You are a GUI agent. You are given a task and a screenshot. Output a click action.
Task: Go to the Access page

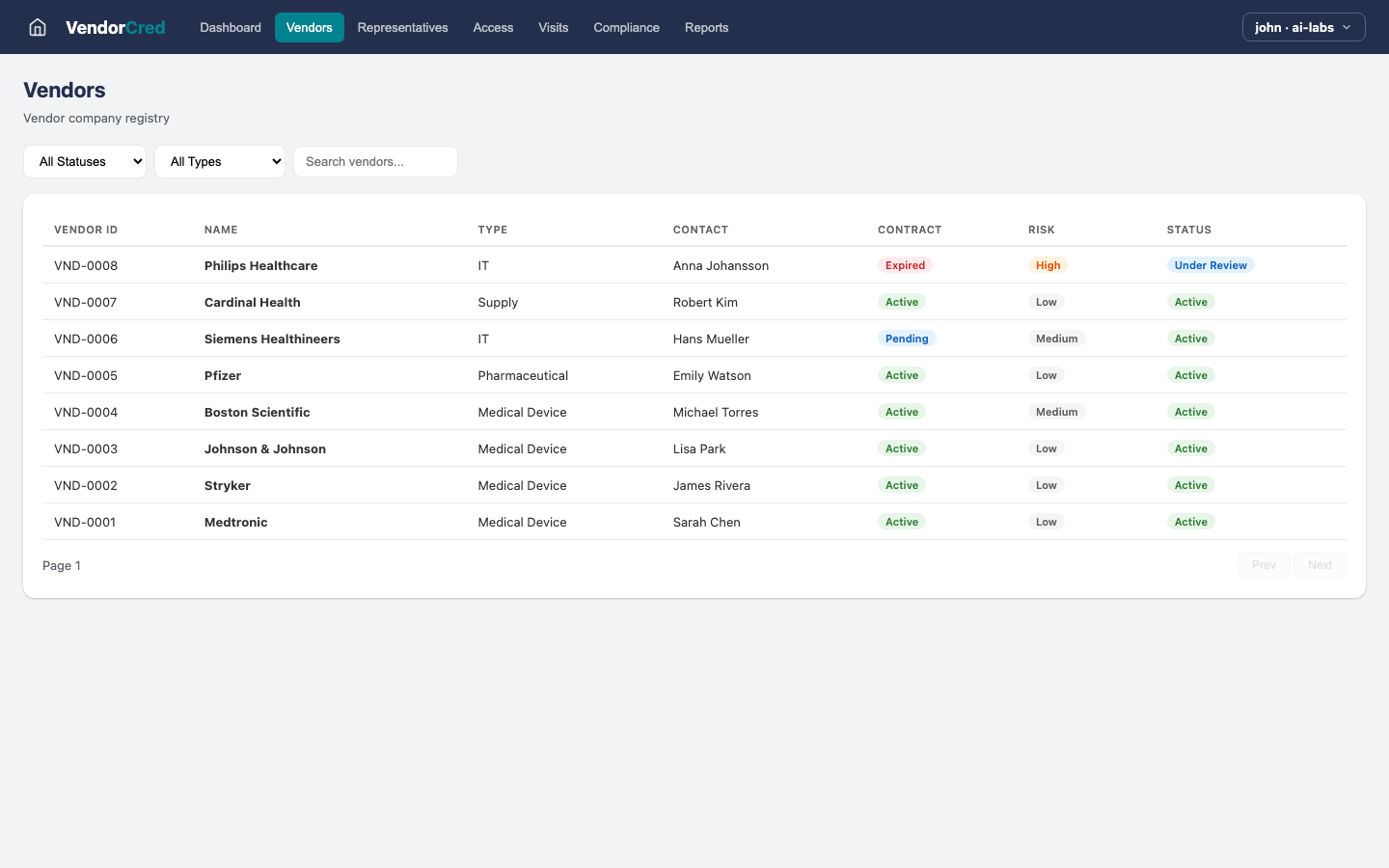point(493,27)
